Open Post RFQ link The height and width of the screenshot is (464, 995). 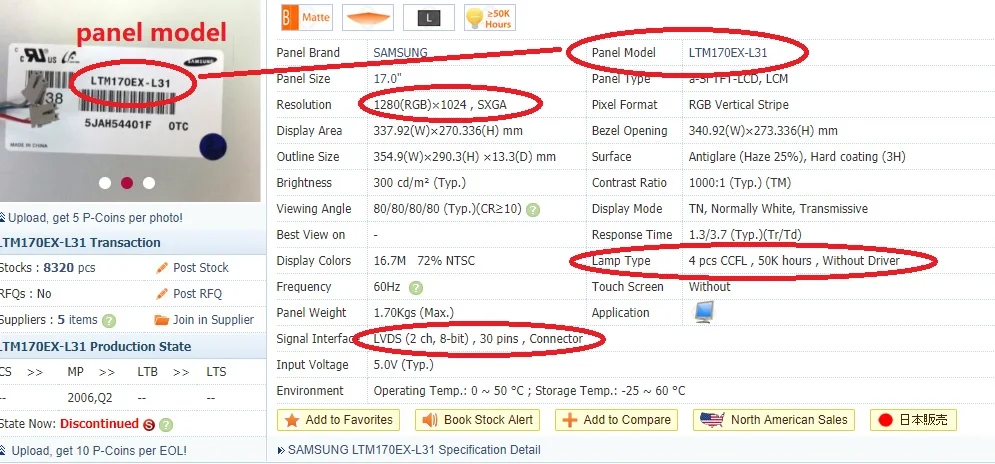click(x=197, y=294)
